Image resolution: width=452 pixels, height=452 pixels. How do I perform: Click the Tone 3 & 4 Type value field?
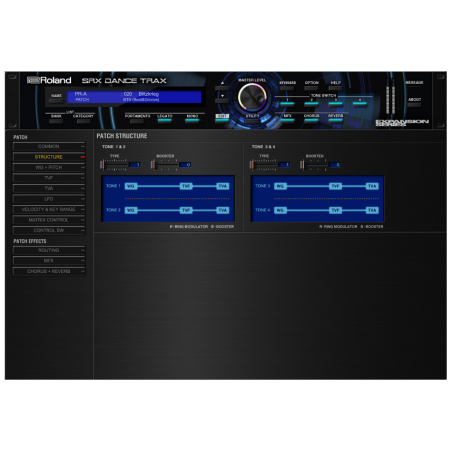[284, 165]
